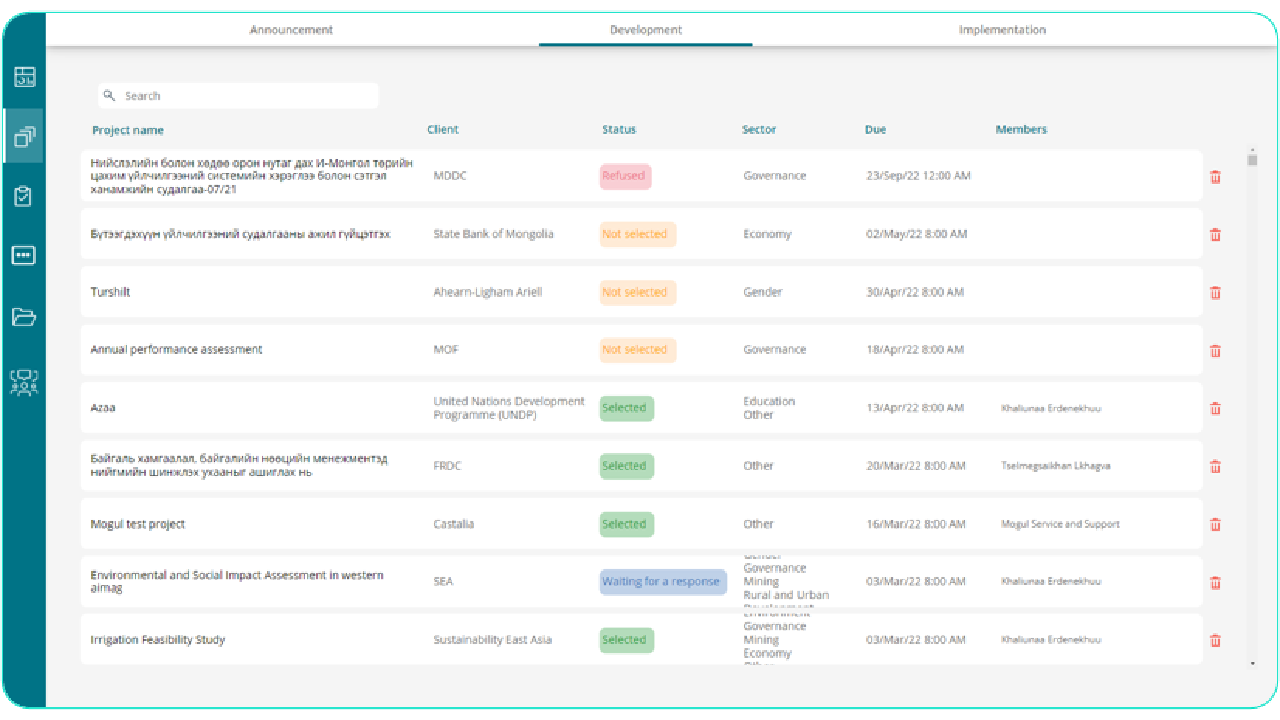
Task: Sort by Project name column header
Action: click(128, 130)
